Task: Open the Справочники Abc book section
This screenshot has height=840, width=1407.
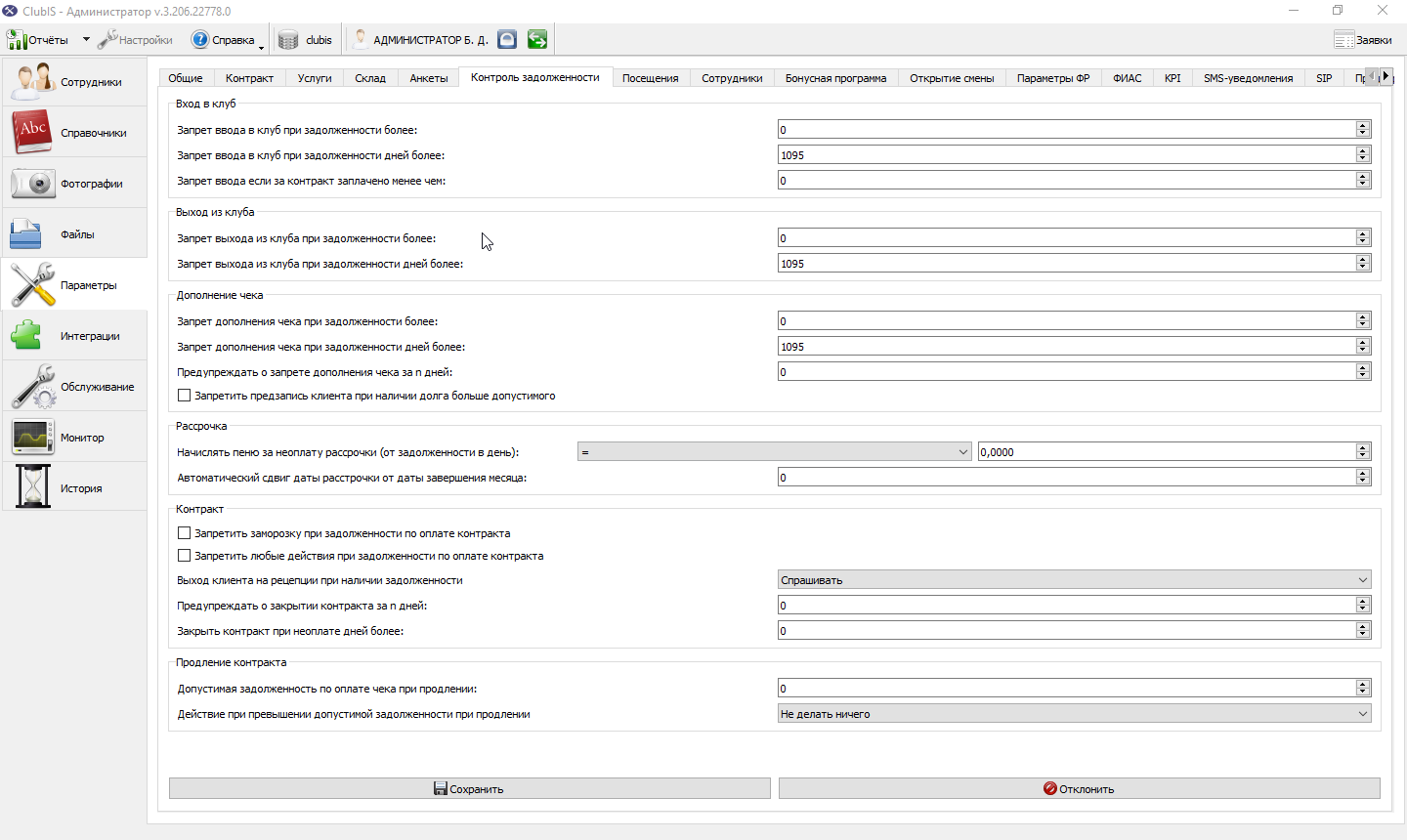Action: 74,133
